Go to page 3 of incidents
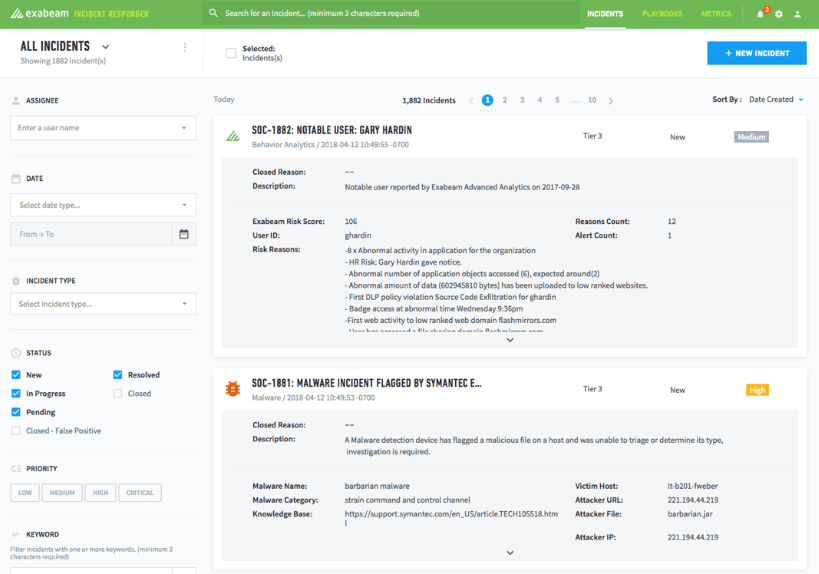The image size is (819, 574). point(522,100)
